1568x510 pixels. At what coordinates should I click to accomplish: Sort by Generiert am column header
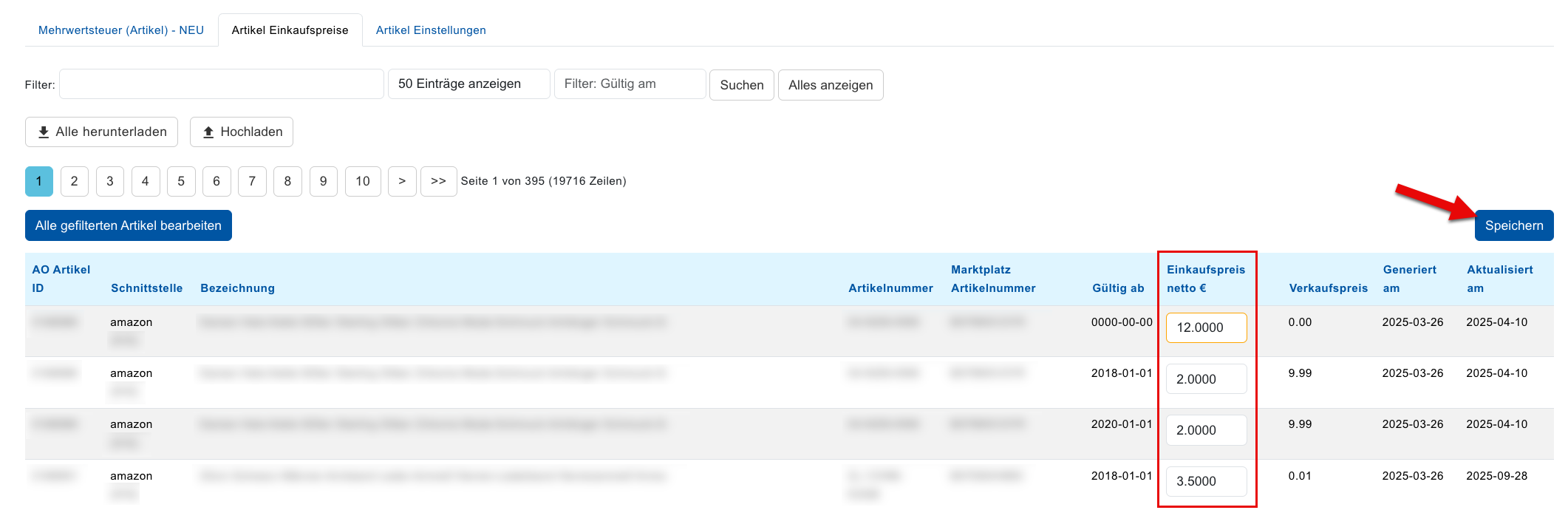coord(1410,279)
